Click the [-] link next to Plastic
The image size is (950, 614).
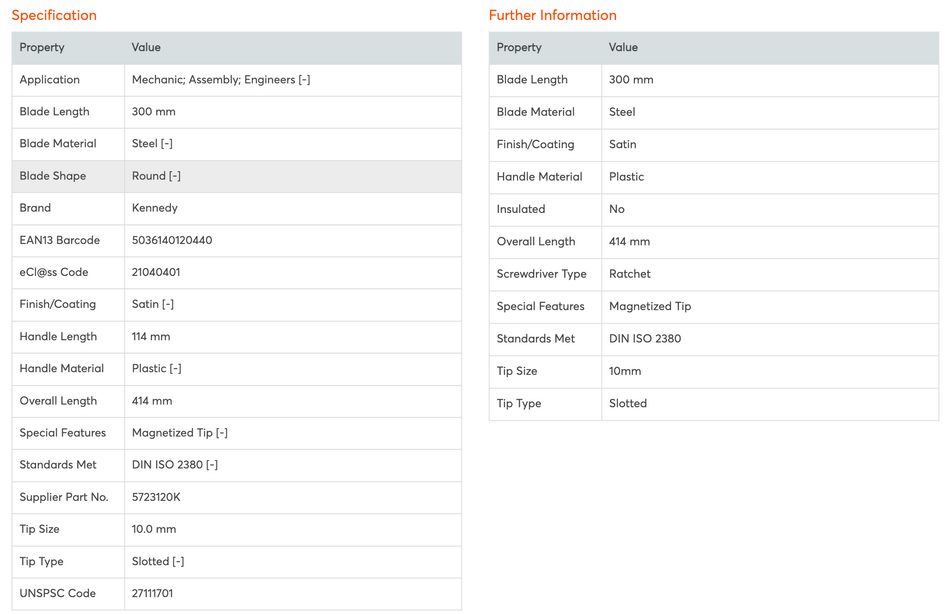175,368
